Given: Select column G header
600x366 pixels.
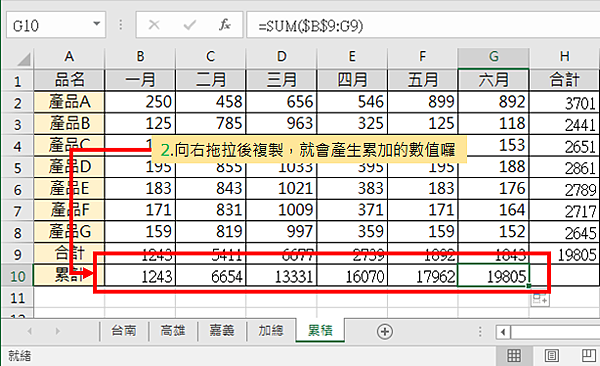Looking at the screenshot, I should point(494,57).
